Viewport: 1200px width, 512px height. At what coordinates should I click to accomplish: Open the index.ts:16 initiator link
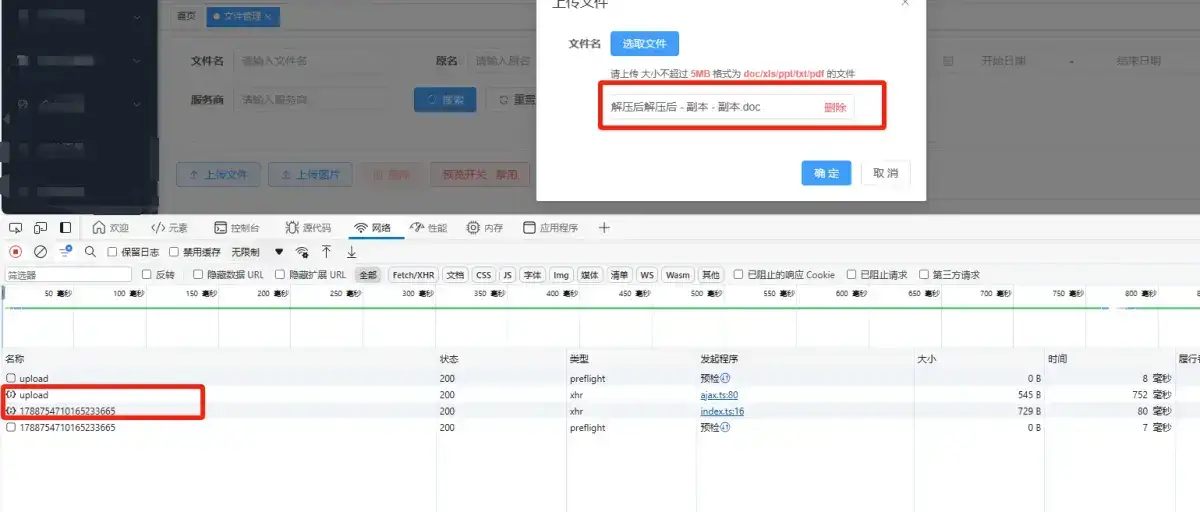[x=722, y=411]
